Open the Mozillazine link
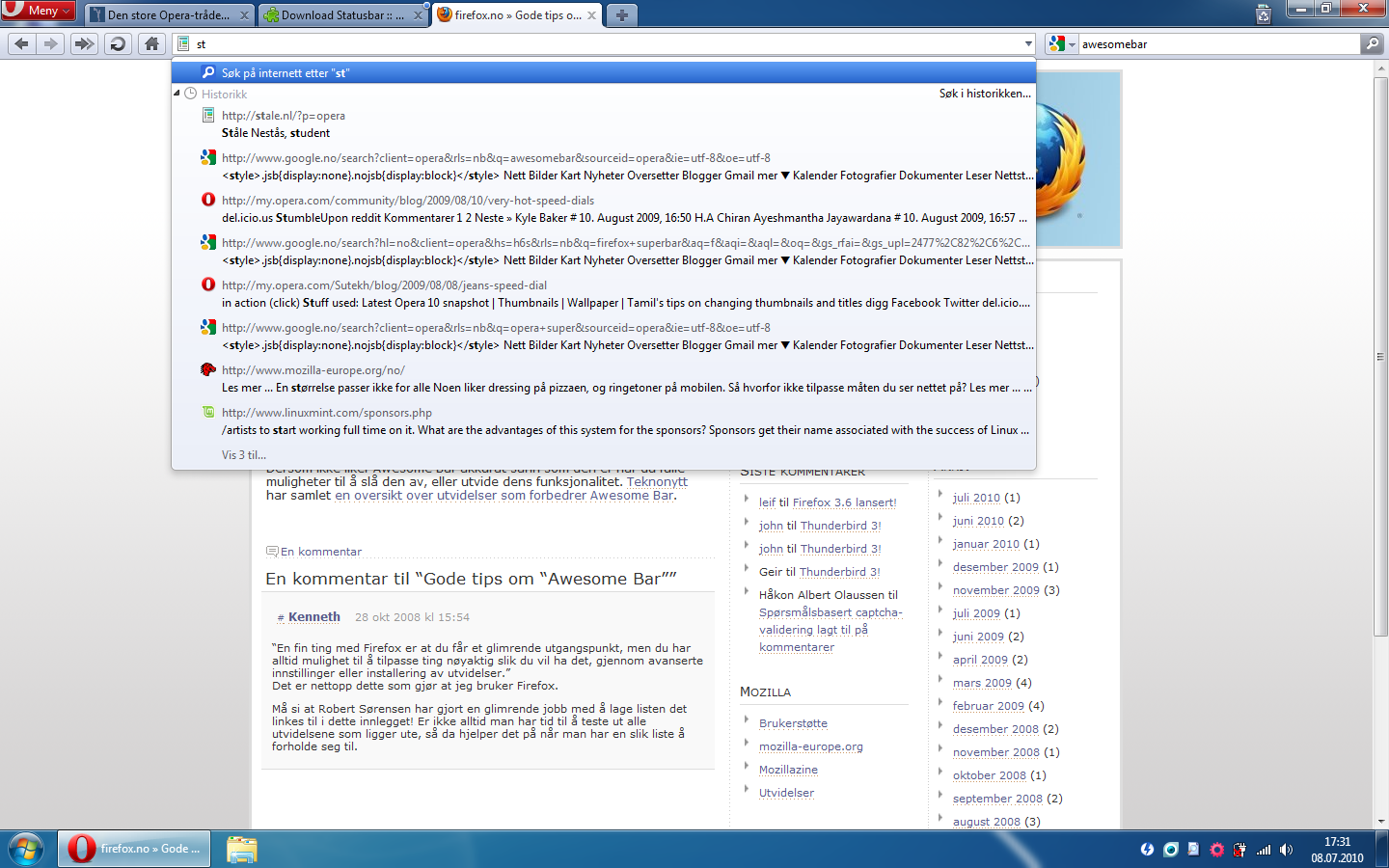 click(788, 770)
